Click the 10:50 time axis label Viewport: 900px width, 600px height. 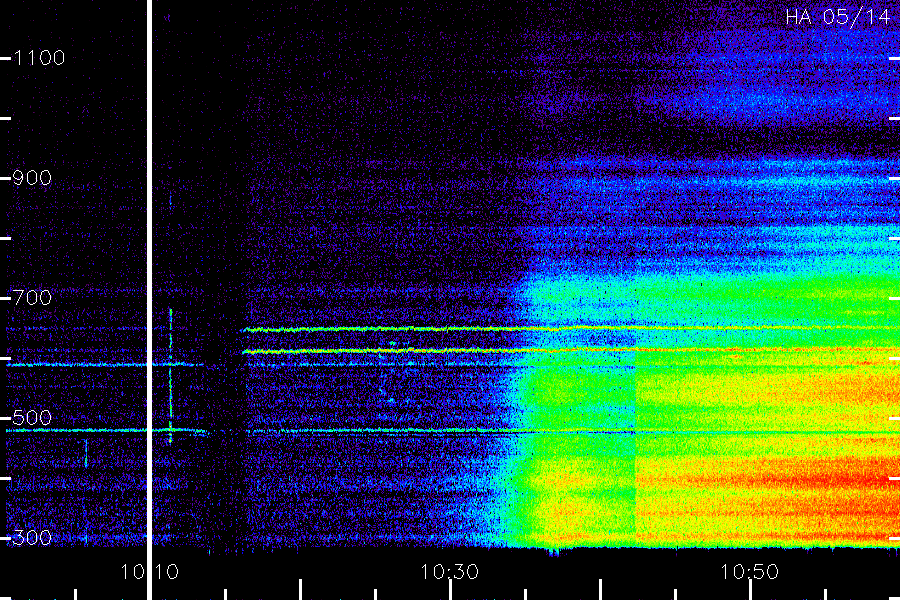(x=749, y=572)
